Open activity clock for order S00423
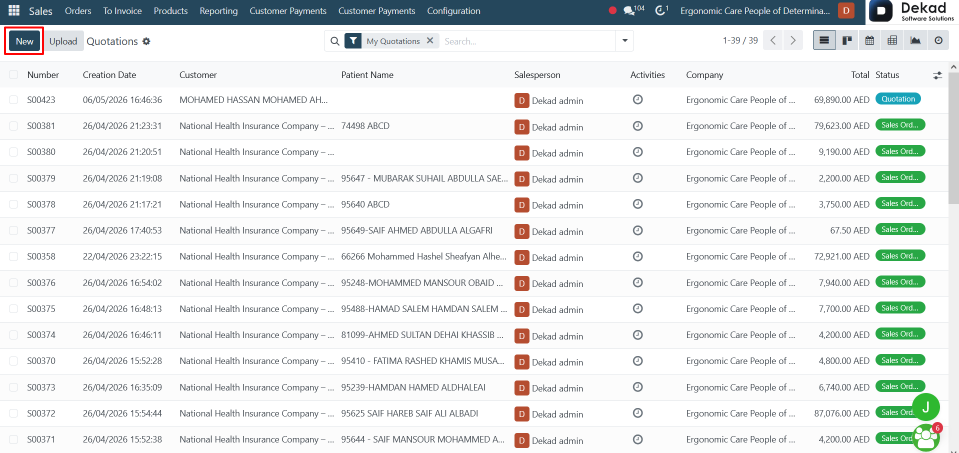The width and height of the screenshot is (959, 453). point(637,99)
